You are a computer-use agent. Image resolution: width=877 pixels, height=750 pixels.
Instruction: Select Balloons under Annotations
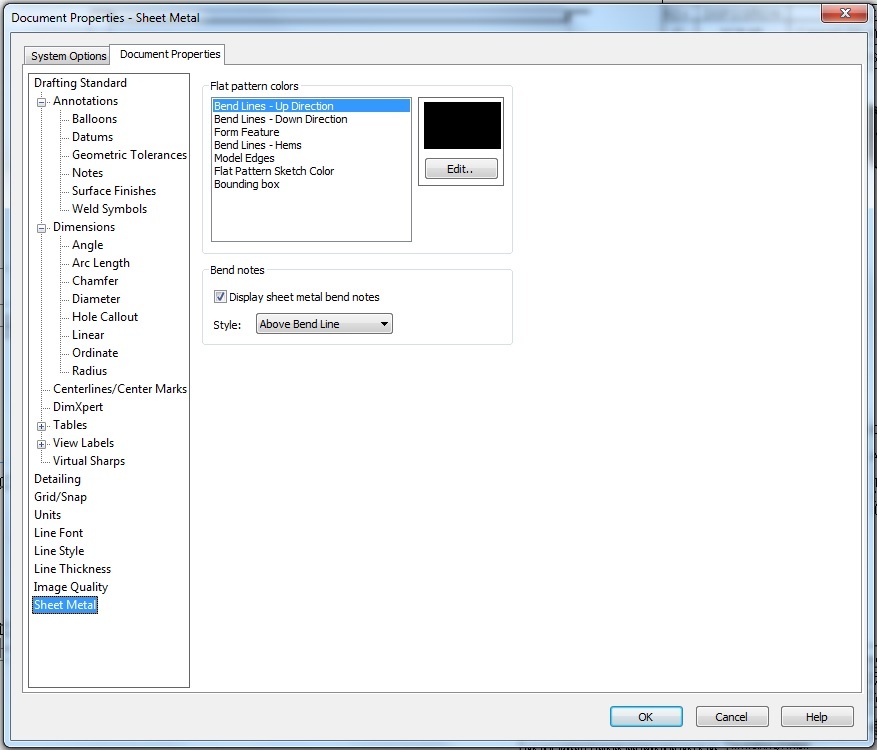click(x=95, y=119)
